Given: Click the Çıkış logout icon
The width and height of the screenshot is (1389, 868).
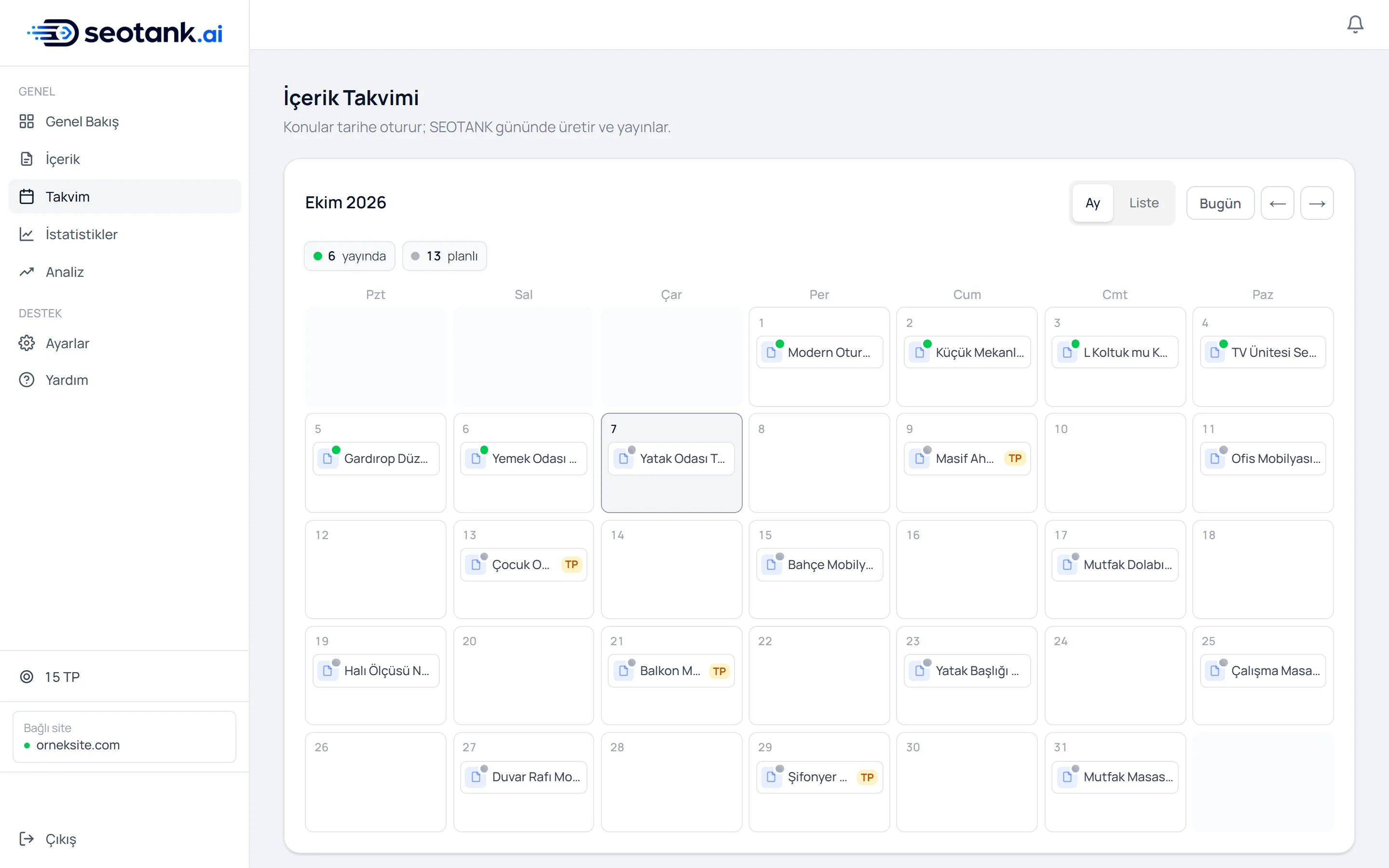Looking at the screenshot, I should click(27, 839).
